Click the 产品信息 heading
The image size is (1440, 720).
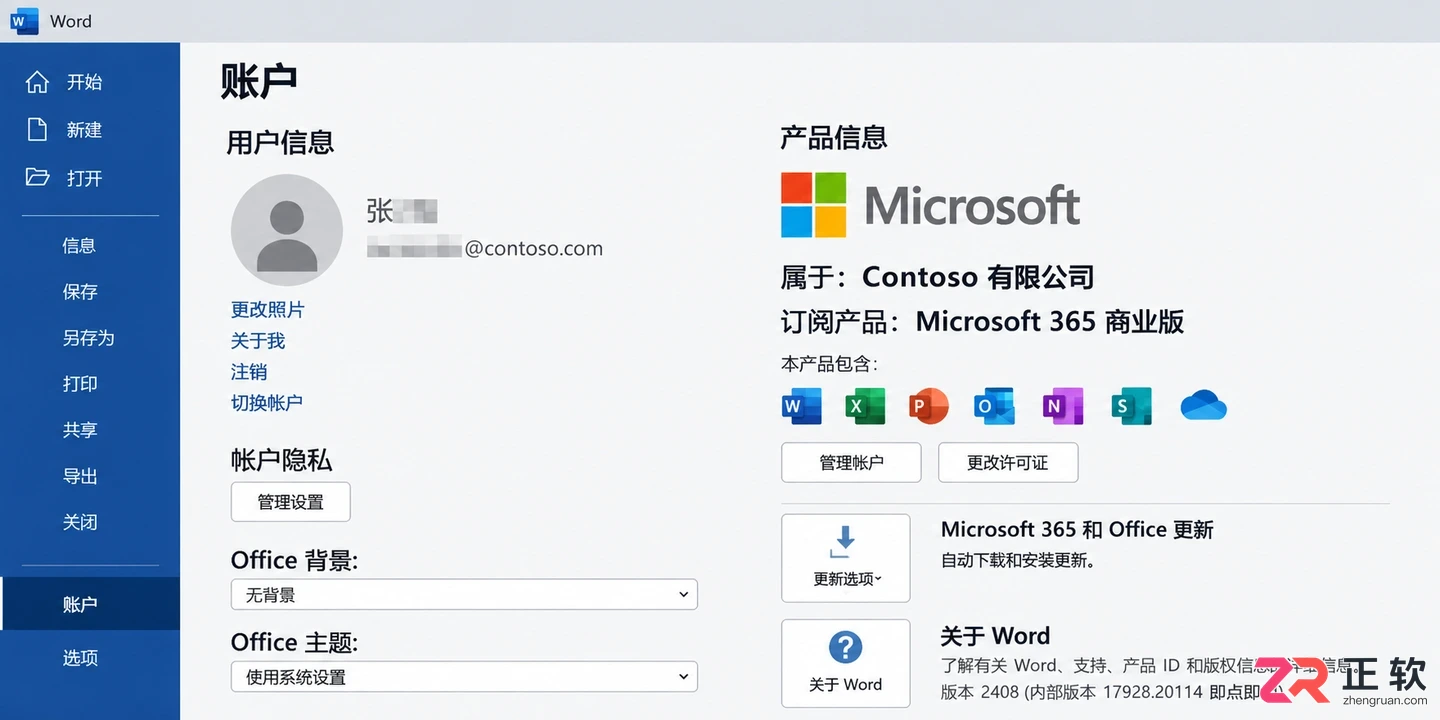coord(834,138)
